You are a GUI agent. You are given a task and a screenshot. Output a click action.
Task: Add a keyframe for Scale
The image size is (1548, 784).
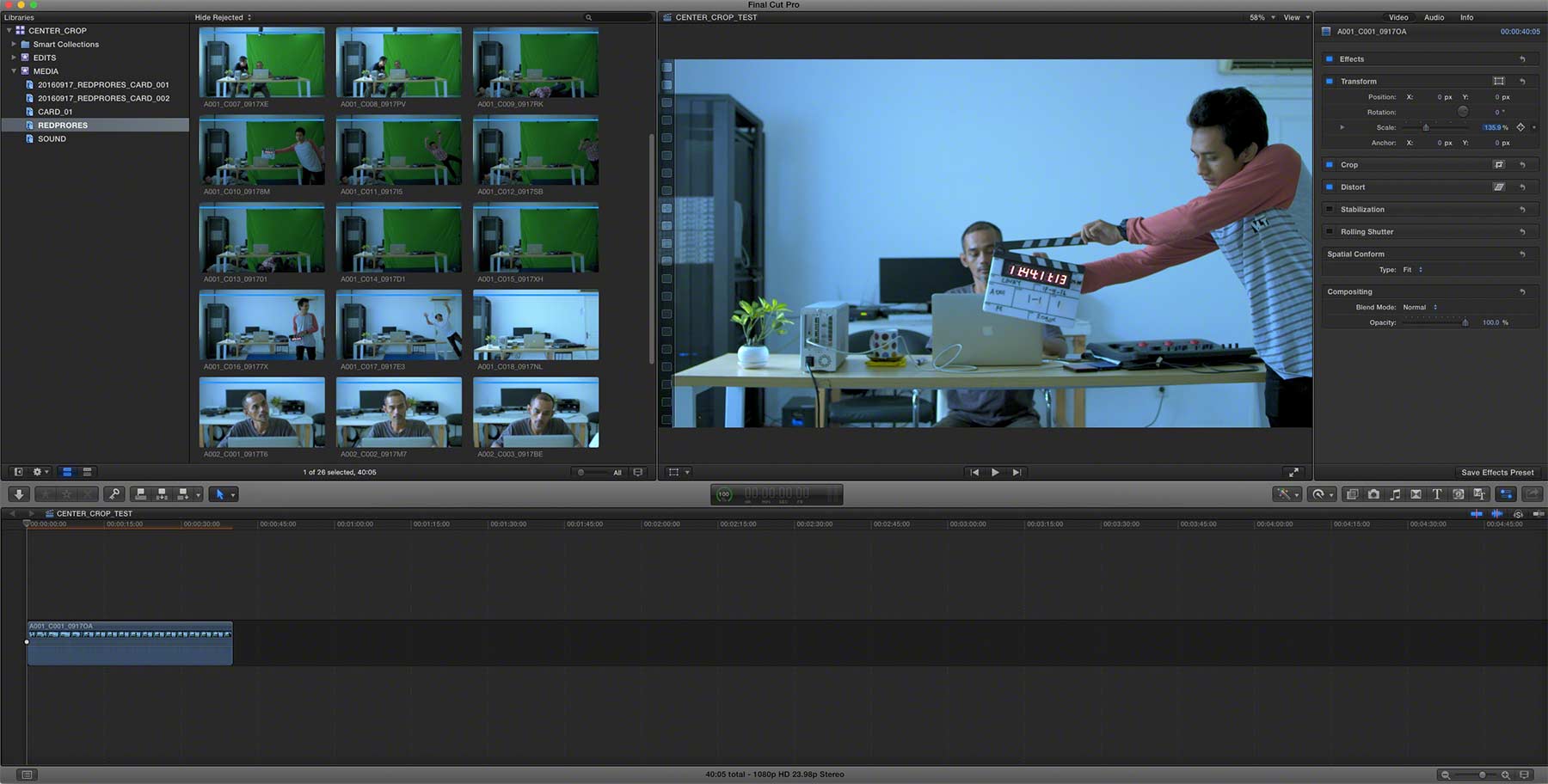1520,127
